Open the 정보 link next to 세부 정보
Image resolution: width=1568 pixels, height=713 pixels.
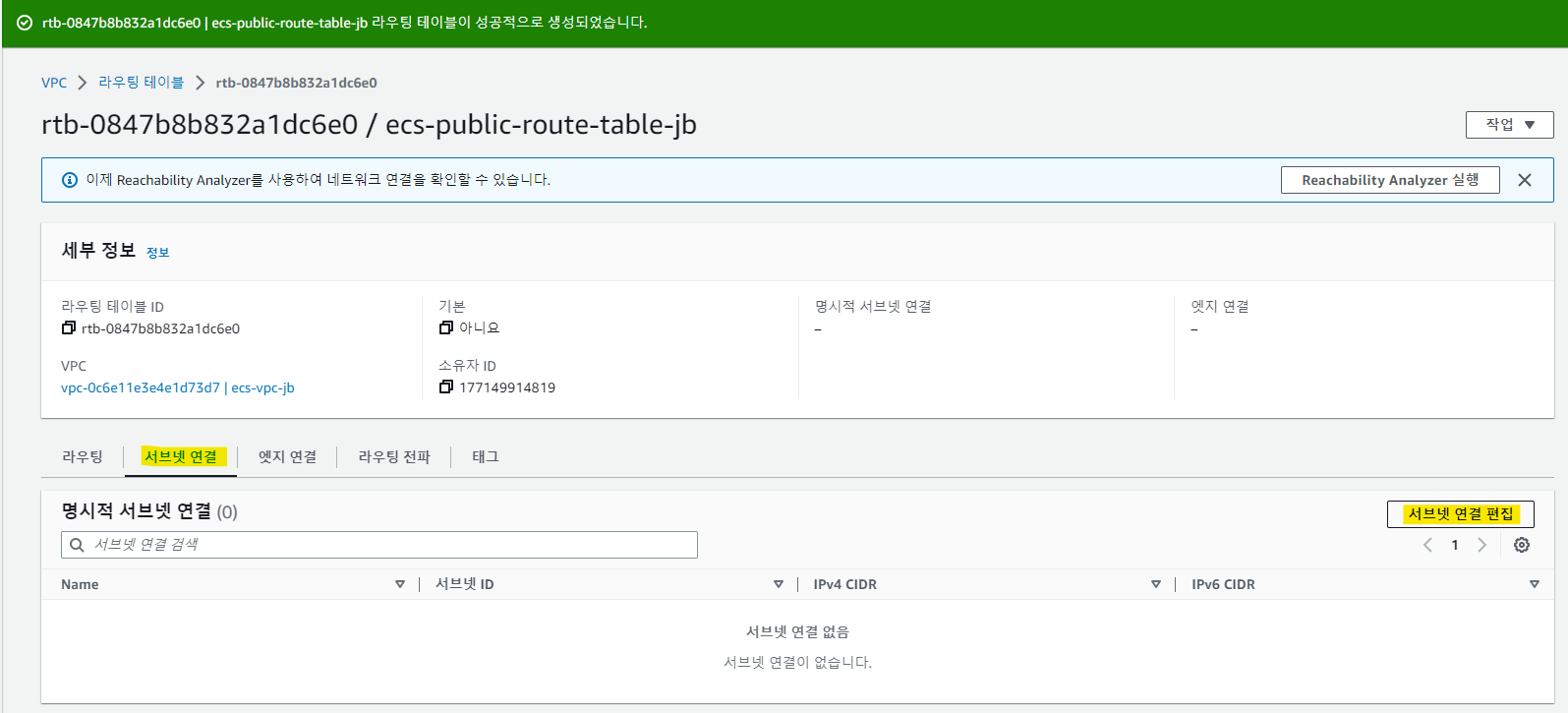click(x=157, y=253)
